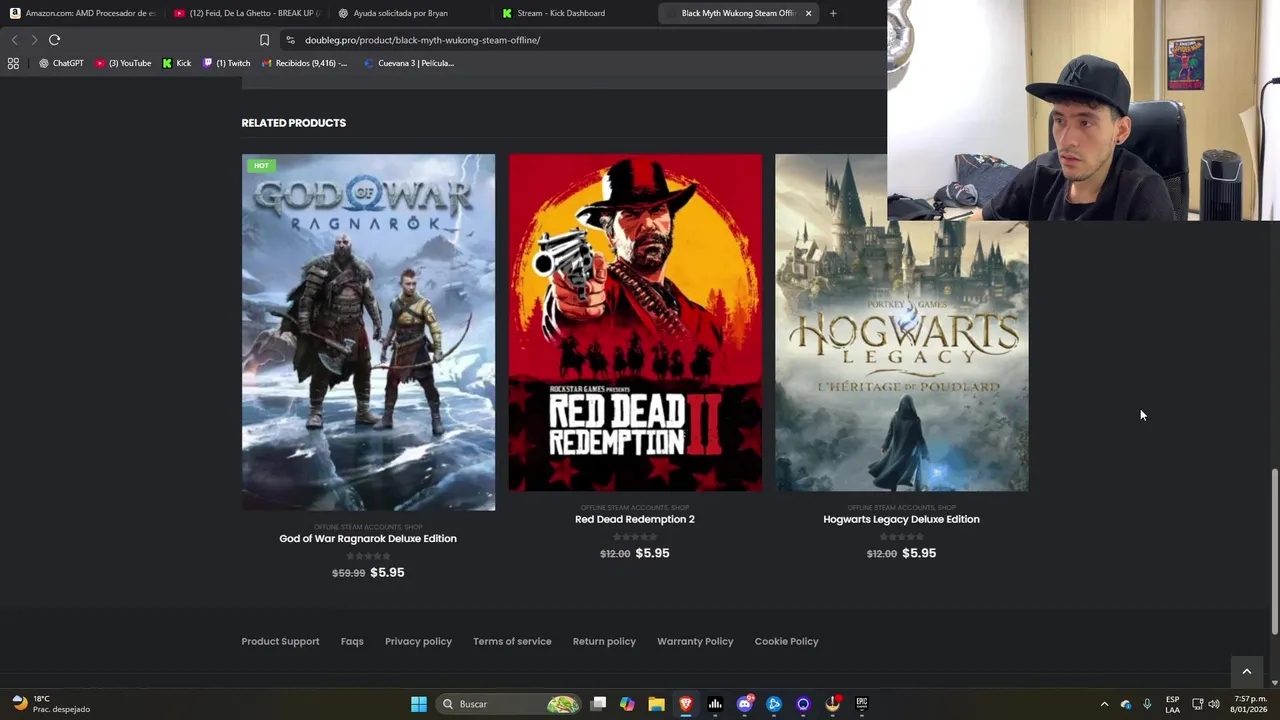Click $5.95 price under Hogwarts Legacy
This screenshot has width=1280, height=720.
pyautogui.click(x=919, y=553)
